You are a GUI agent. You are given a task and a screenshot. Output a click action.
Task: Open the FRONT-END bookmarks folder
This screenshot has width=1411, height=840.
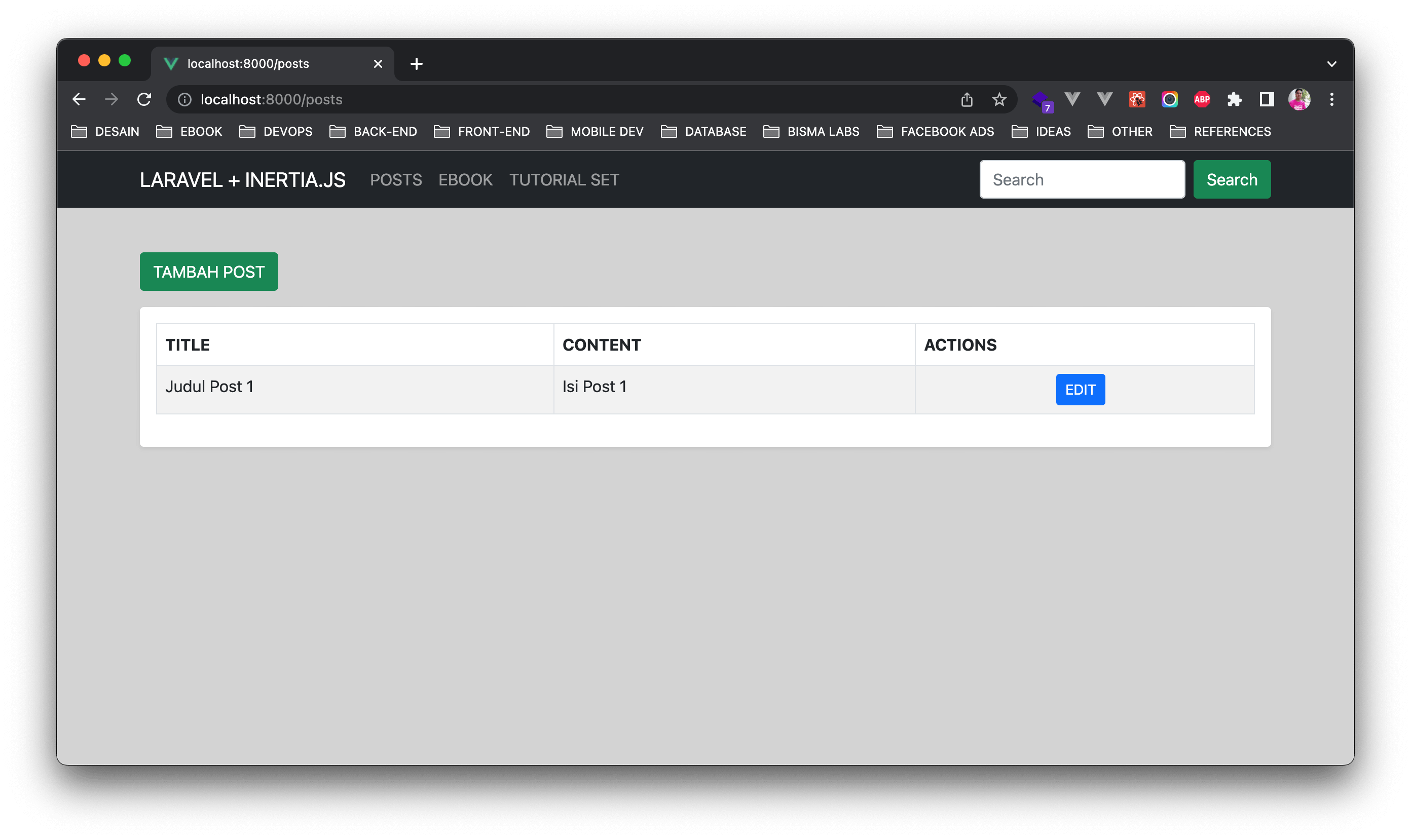pos(482,132)
